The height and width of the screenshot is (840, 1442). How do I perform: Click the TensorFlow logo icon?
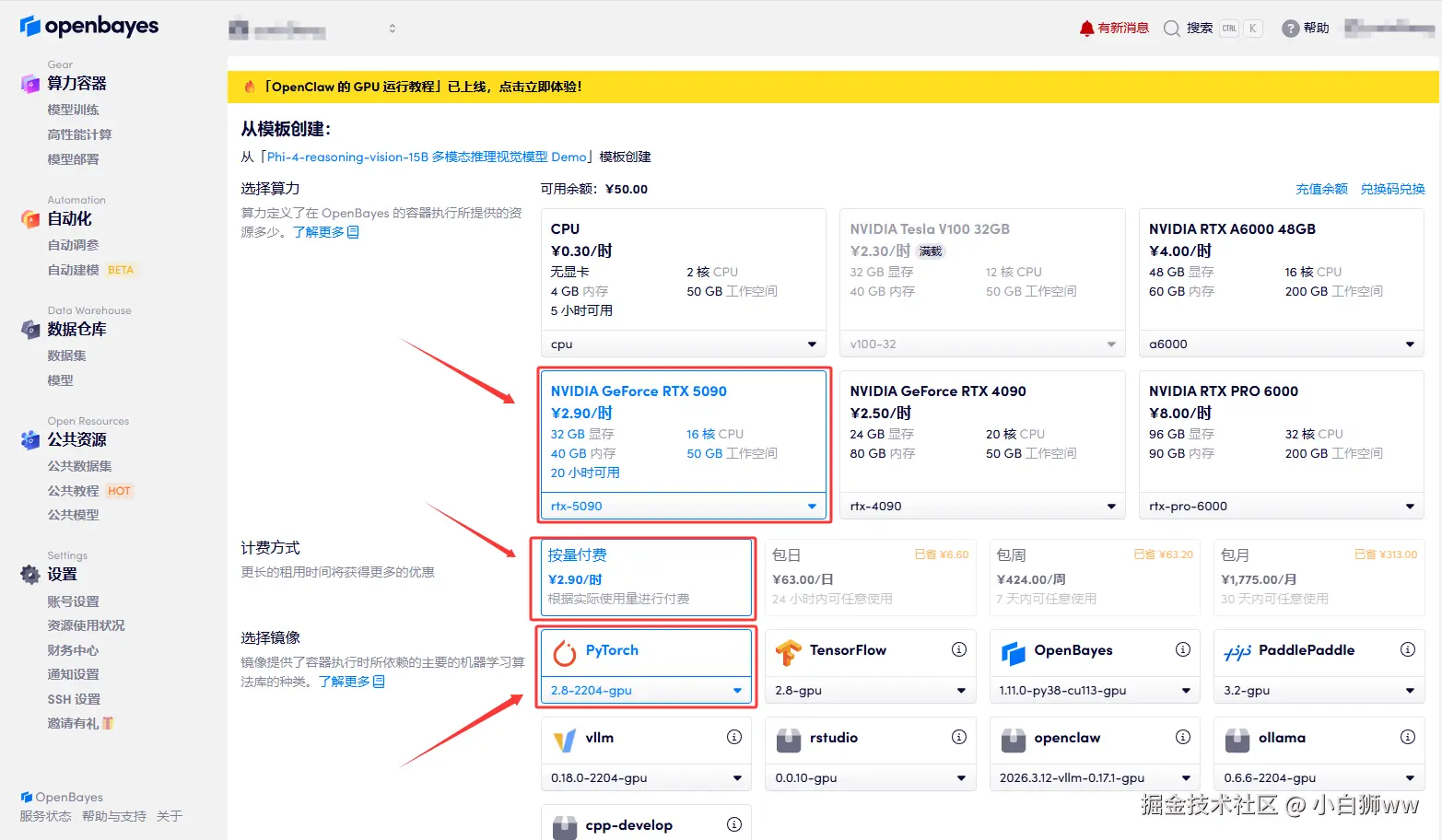coord(789,652)
